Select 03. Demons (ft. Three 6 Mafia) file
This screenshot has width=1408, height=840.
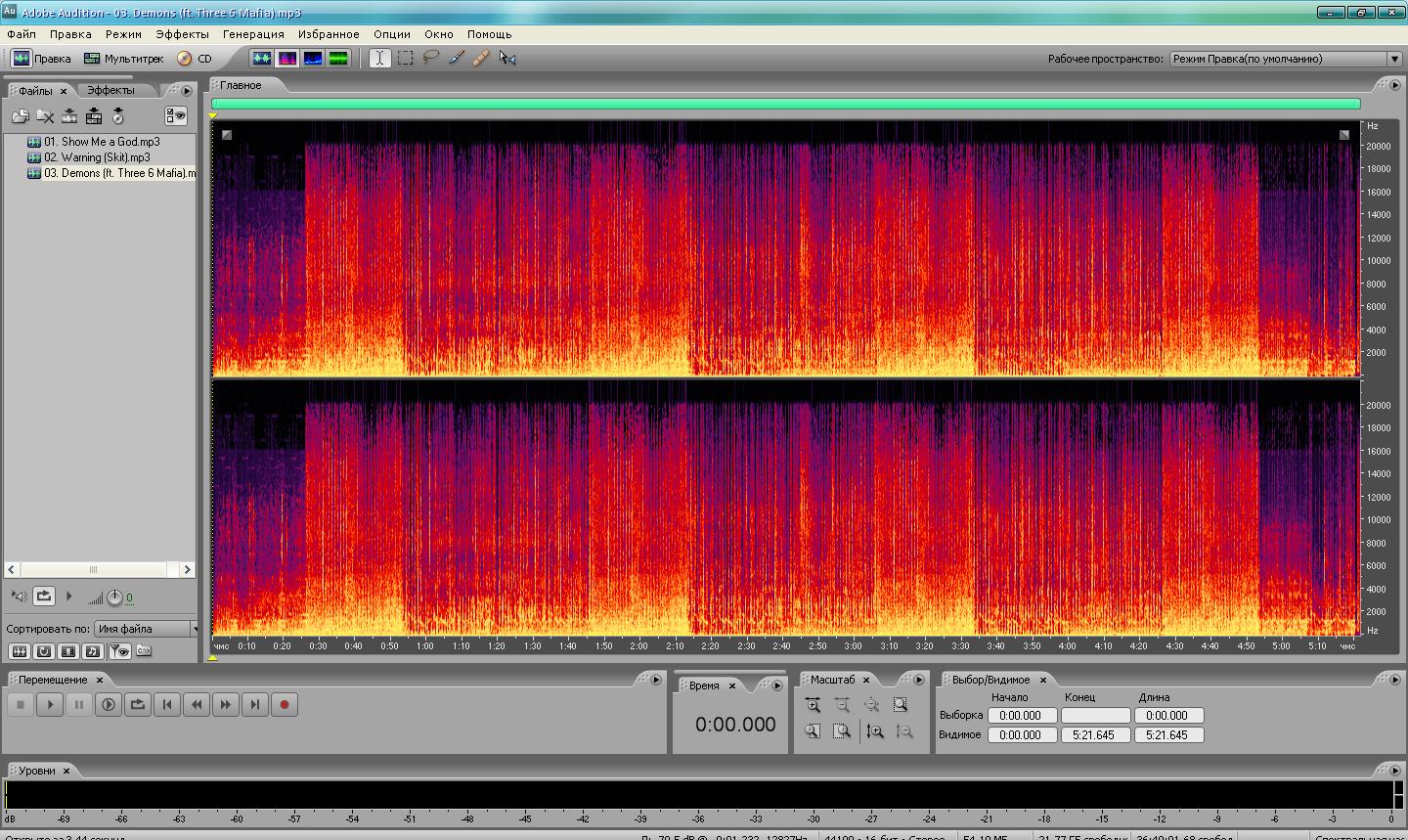point(111,173)
